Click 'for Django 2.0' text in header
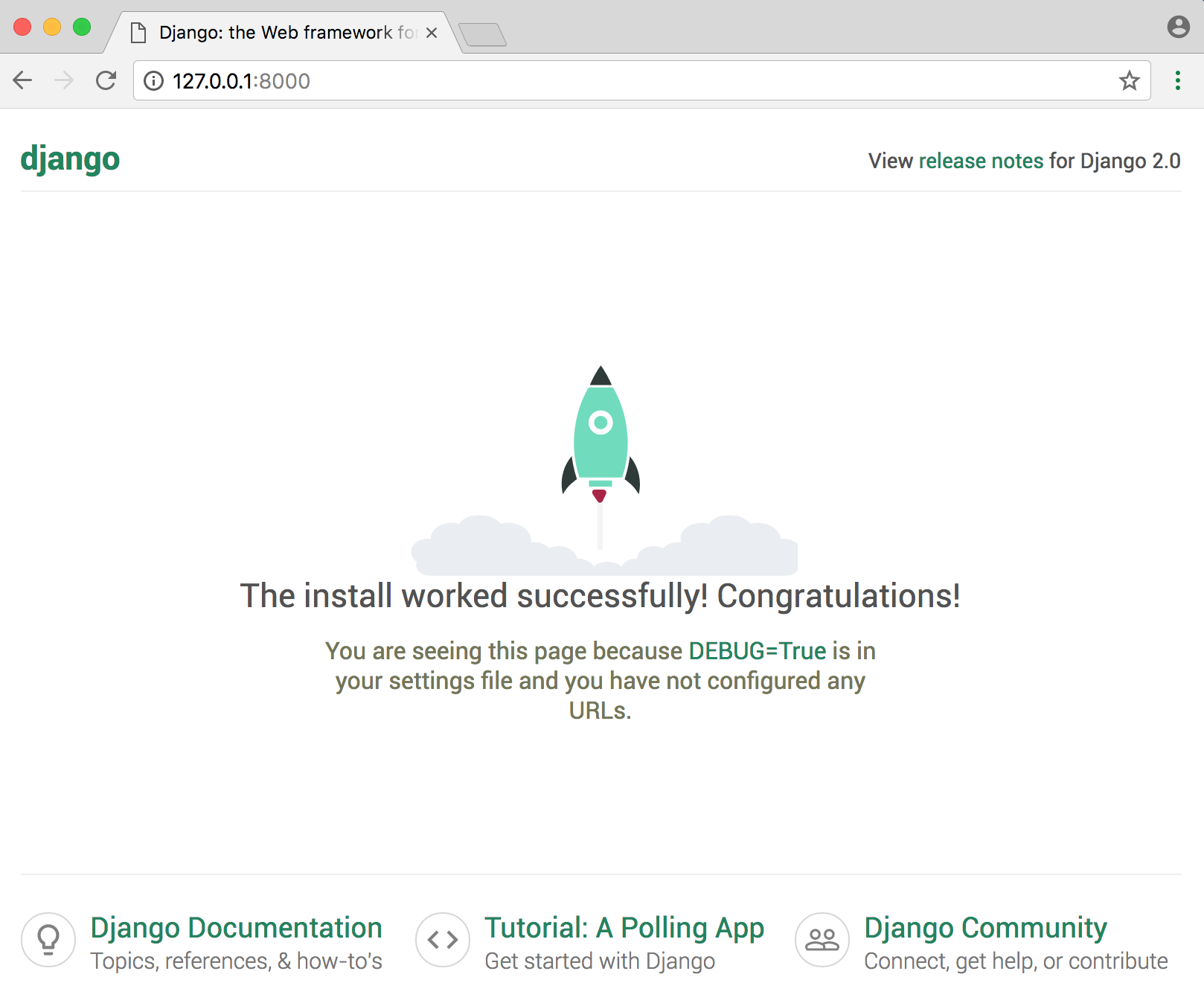This screenshot has width=1204, height=1006. tap(1115, 161)
